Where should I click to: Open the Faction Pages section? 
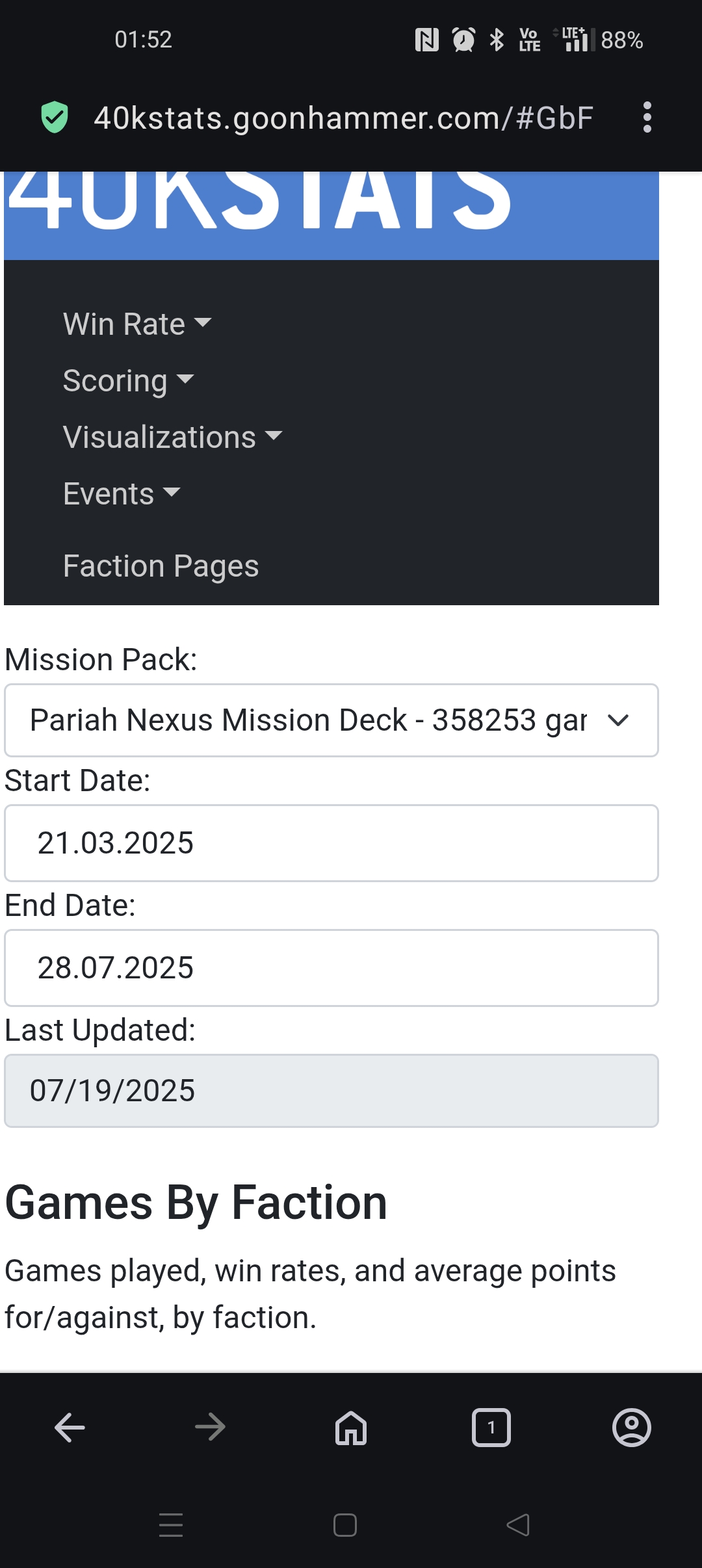pos(161,566)
